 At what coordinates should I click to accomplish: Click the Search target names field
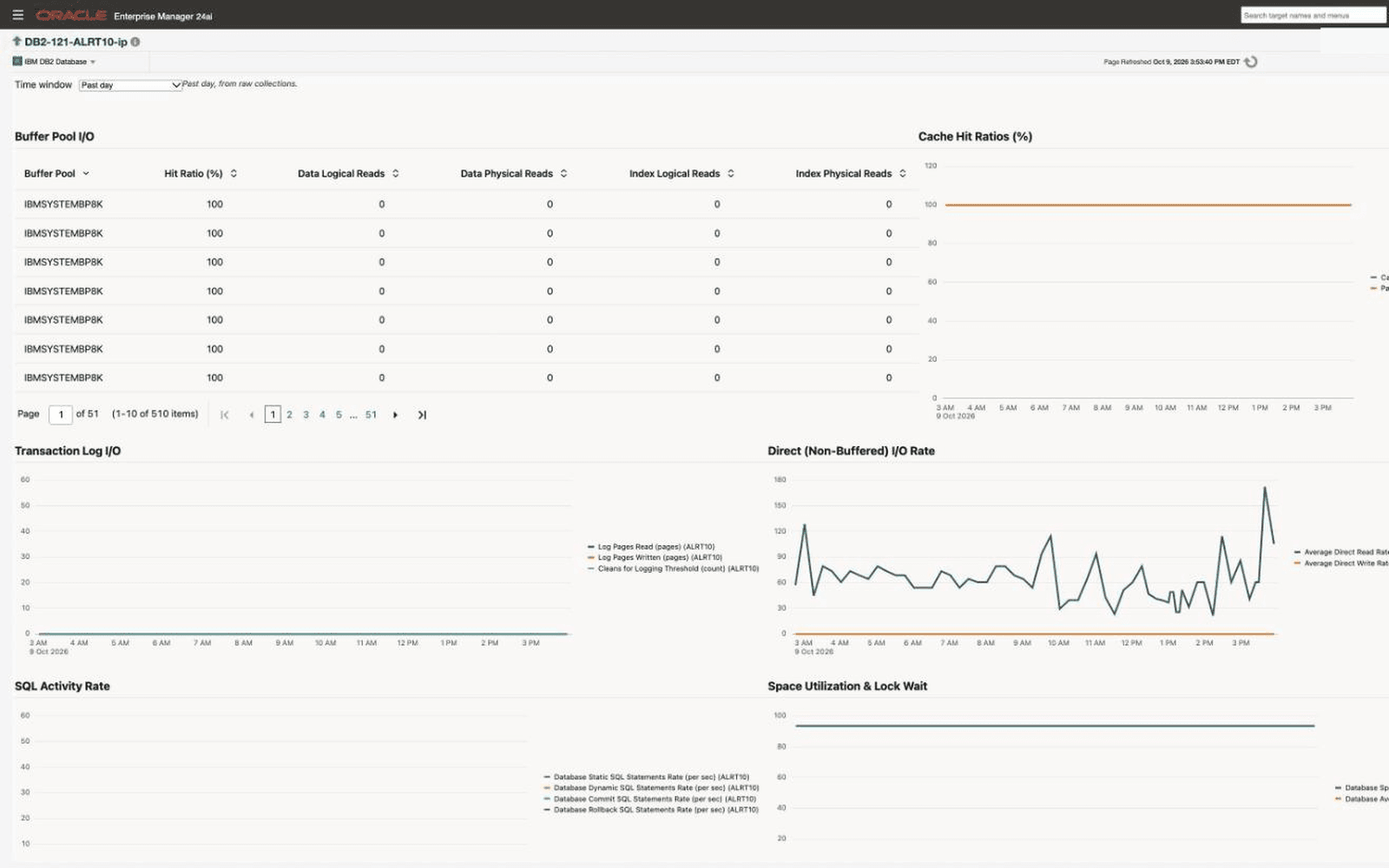(x=1313, y=16)
